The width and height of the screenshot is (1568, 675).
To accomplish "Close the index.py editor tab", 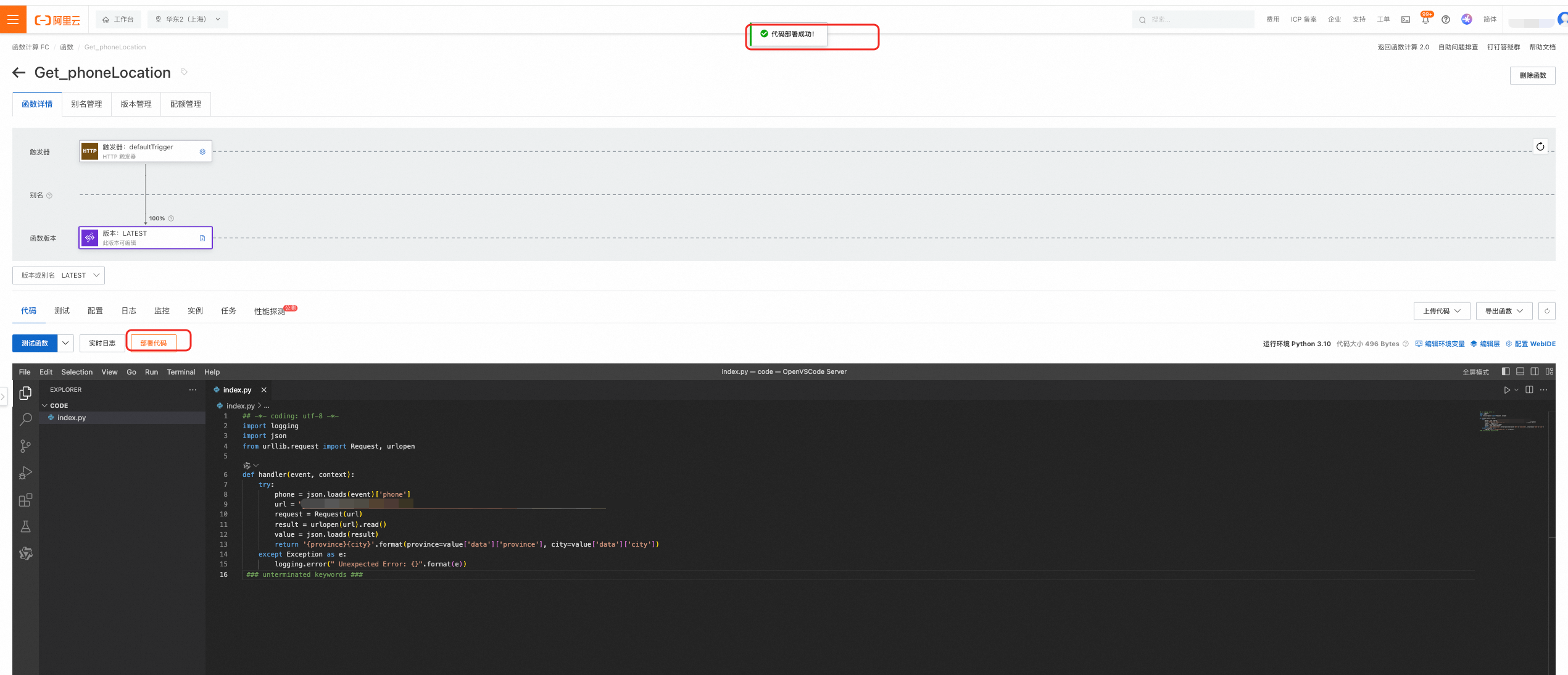I will pyautogui.click(x=263, y=390).
